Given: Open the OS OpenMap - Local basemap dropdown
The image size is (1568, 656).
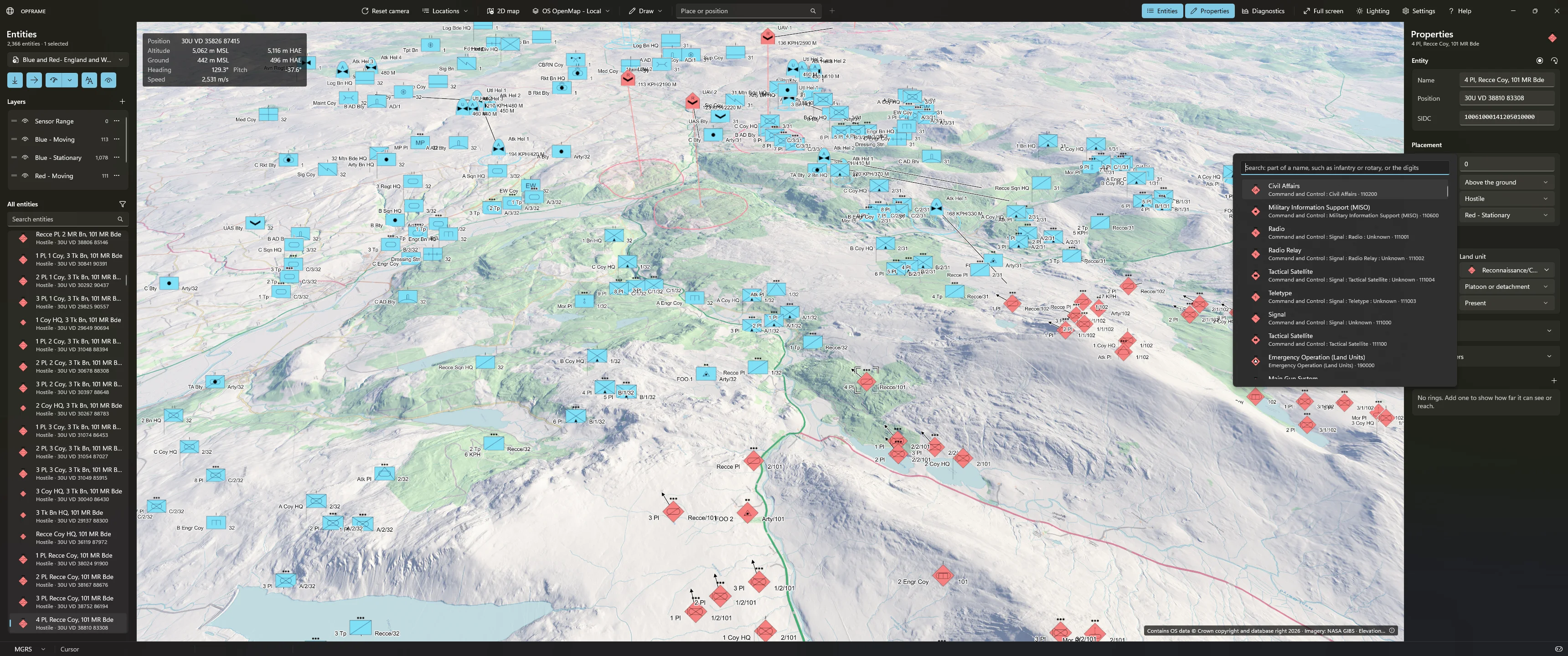Looking at the screenshot, I should (571, 11).
